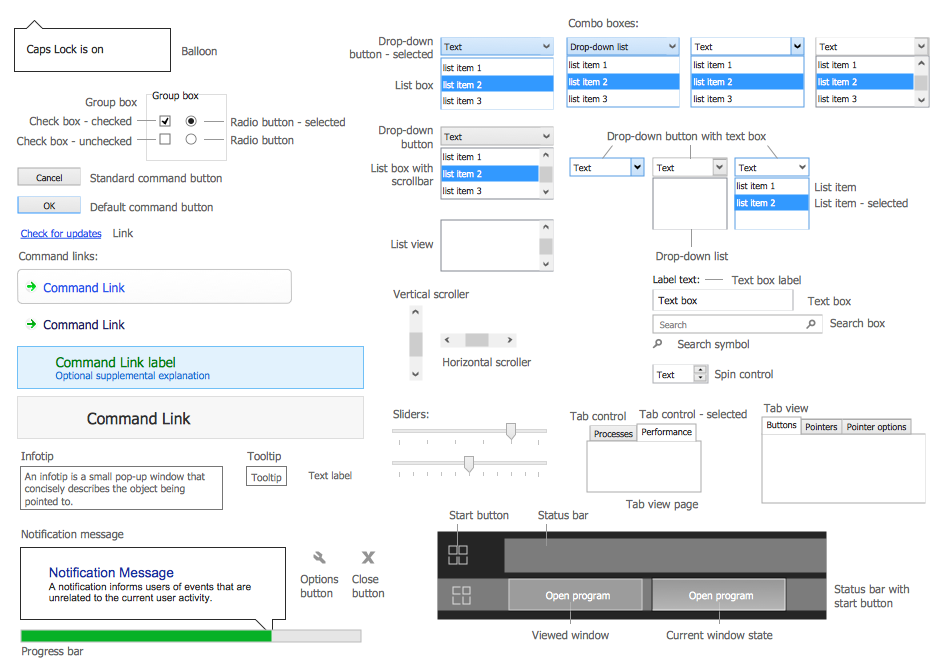
Task: Click the green progress bar
Action: tap(146, 636)
